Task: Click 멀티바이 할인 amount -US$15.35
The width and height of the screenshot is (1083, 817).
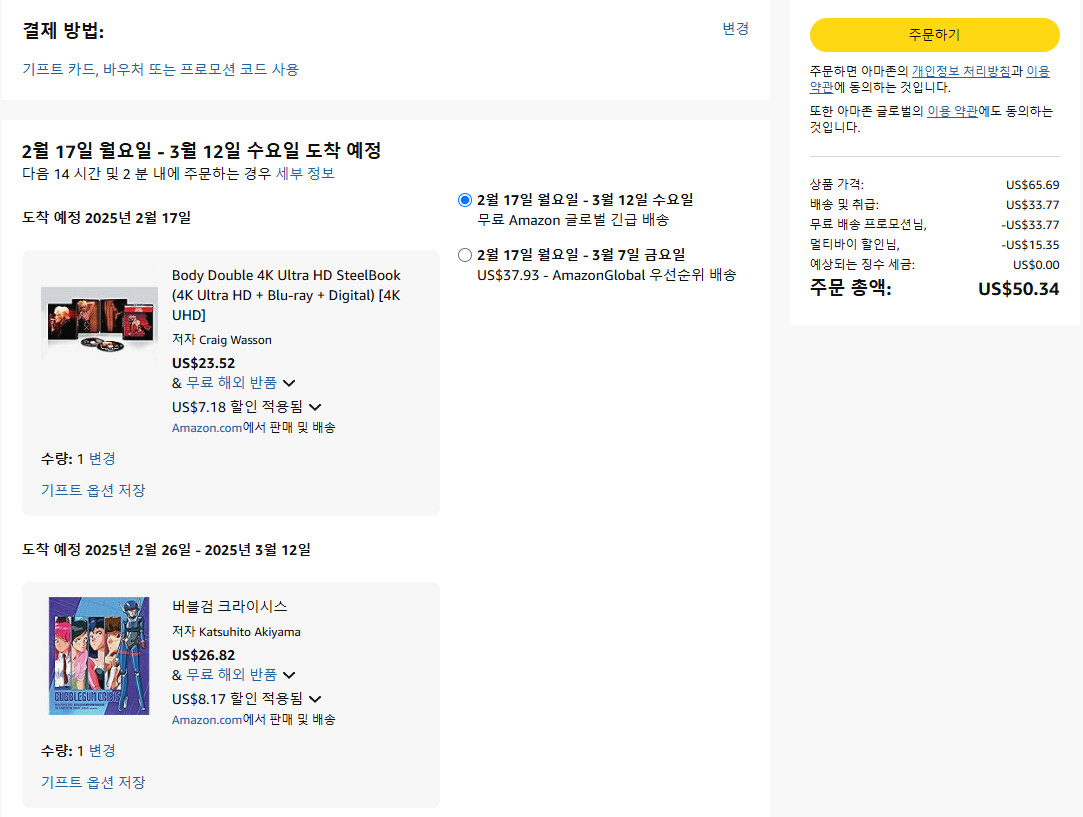Action: [x=1030, y=245]
